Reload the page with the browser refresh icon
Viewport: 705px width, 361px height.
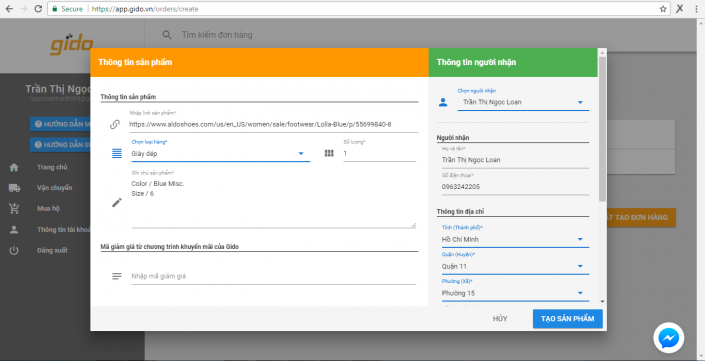(x=38, y=9)
